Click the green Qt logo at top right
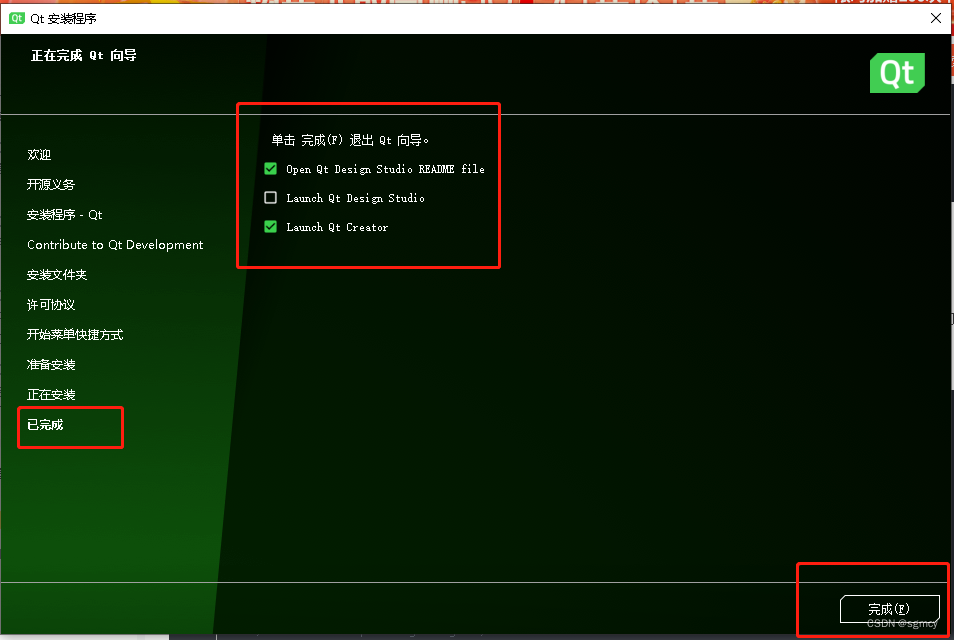This screenshot has height=640, width=954. click(x=897, y=73)
